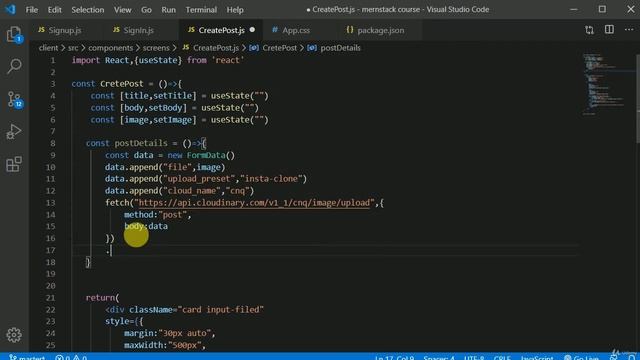Click the closing brace on line 18

click(x=88, y=262)
